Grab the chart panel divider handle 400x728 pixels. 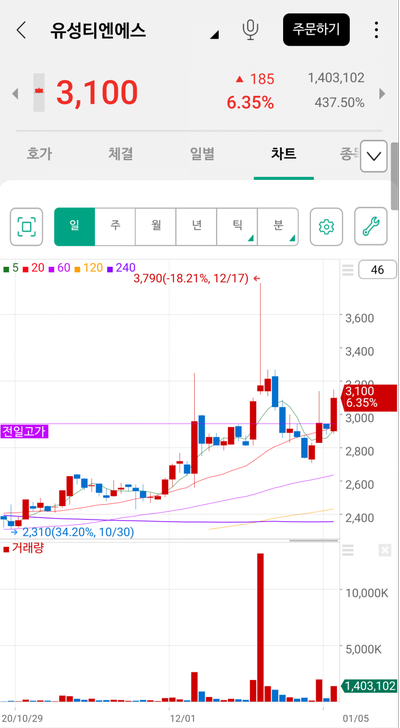[x=314, y=540]
